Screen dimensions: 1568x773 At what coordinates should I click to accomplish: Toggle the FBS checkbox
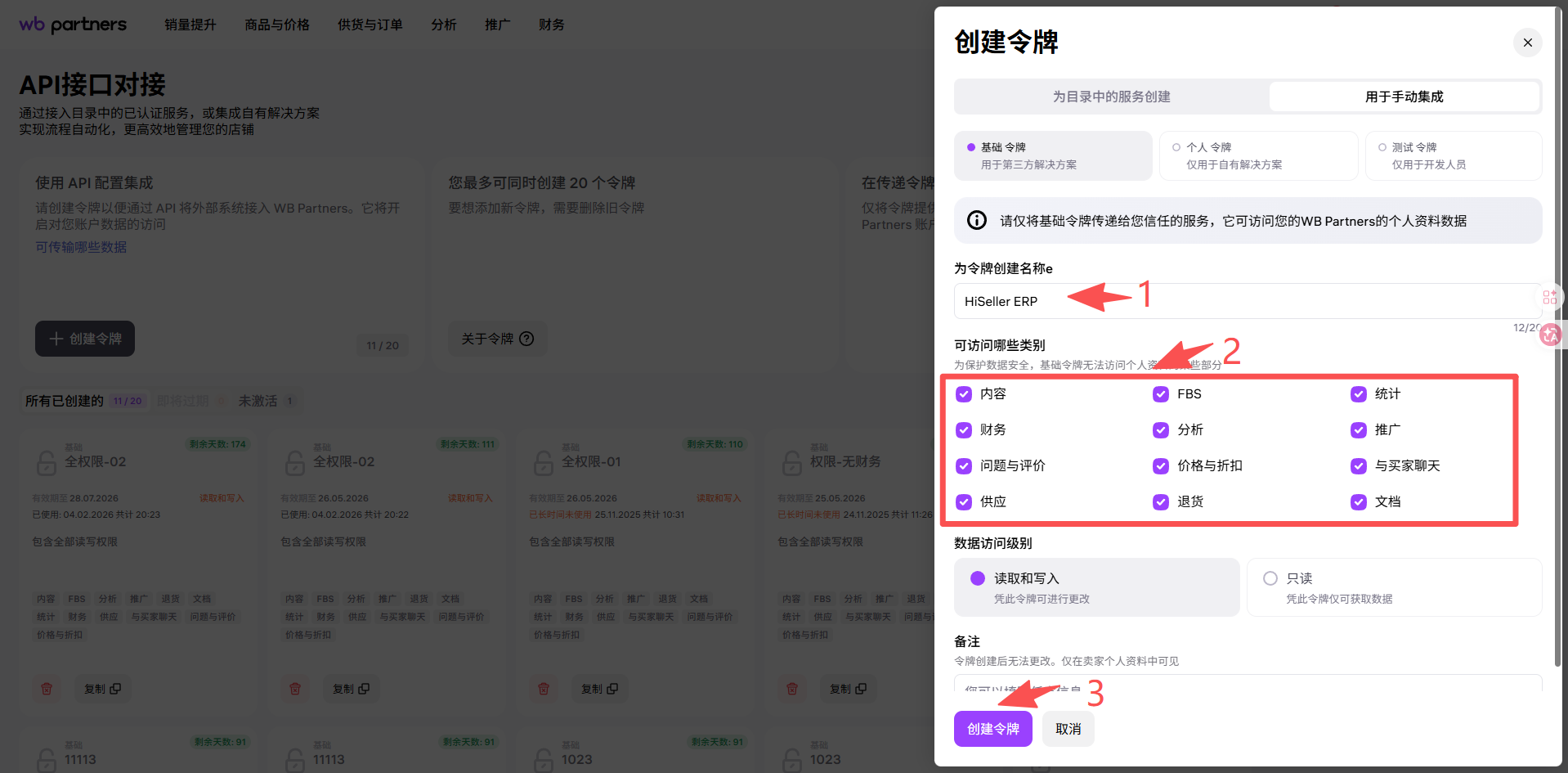click(x=1161, y=394)
